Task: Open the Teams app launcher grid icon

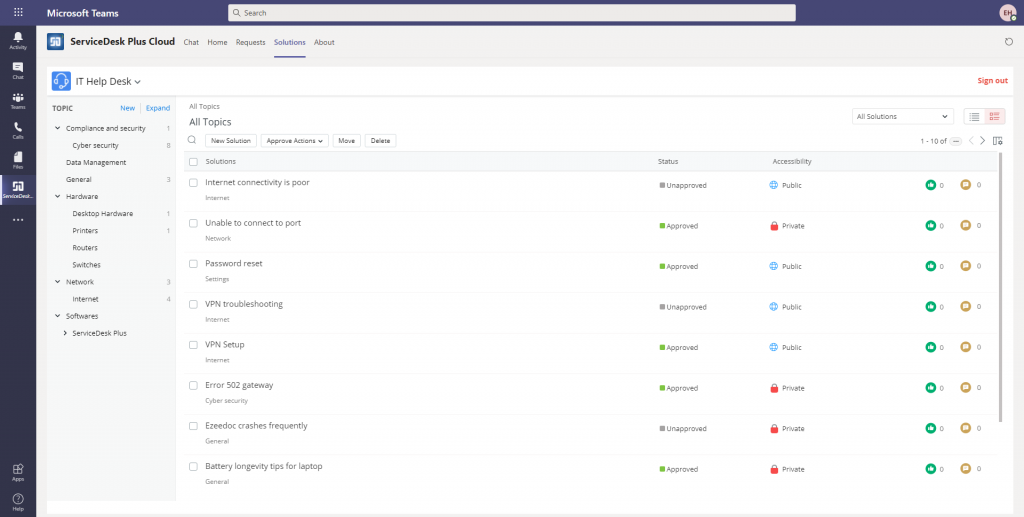Action: [18, 12]
